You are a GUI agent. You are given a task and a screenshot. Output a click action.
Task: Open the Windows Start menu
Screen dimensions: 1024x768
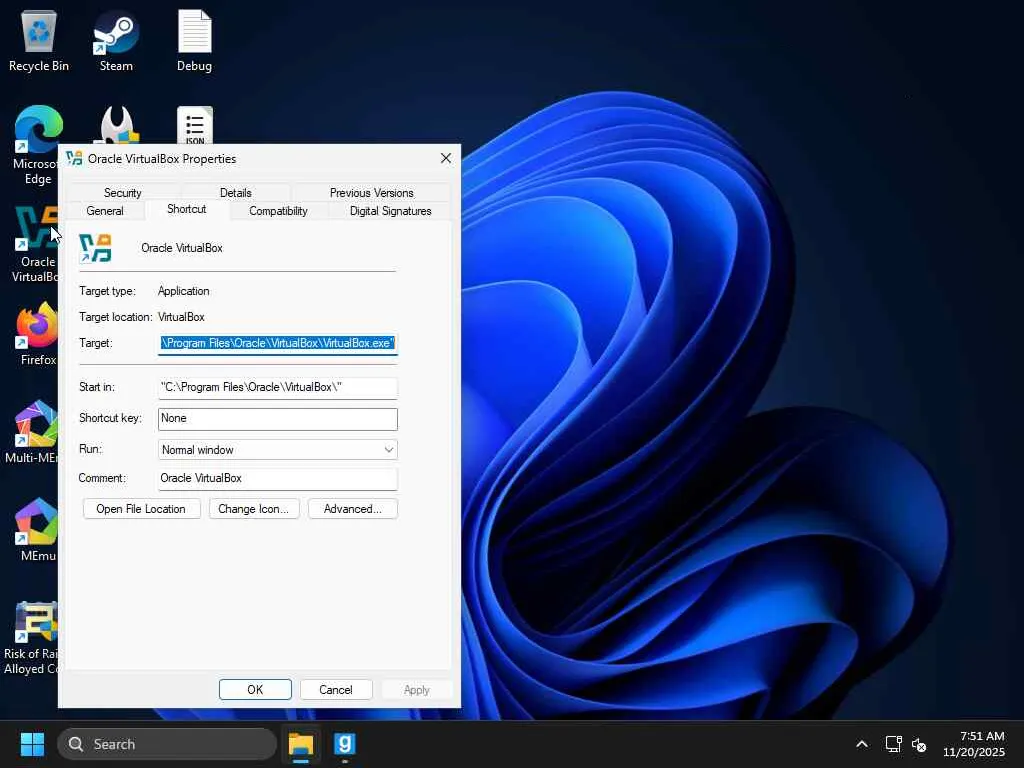click(32, 744)
